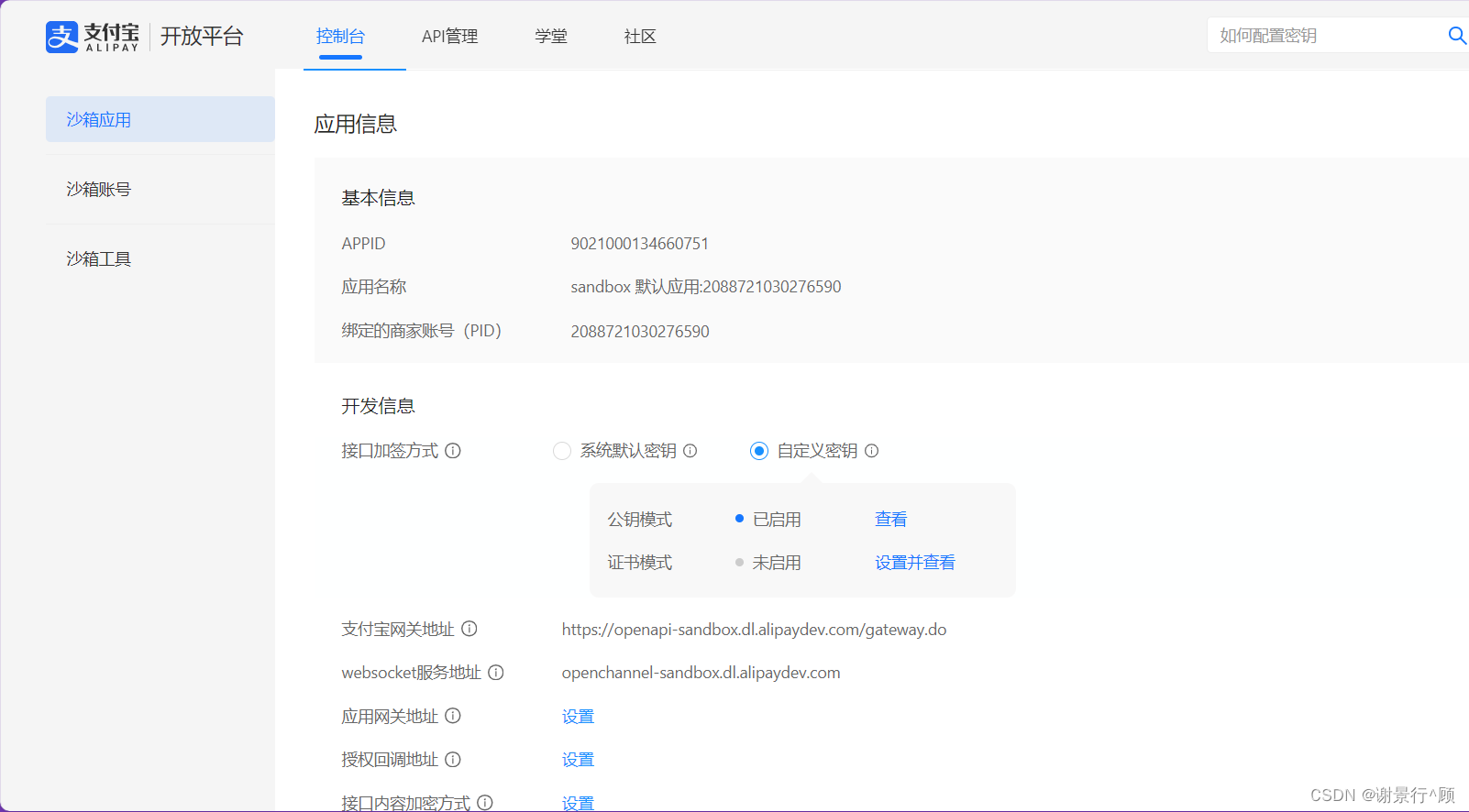The image size is (1469, 812).
Task: Click the APPID value 9021000134660751
Action: tap(640, 244)
